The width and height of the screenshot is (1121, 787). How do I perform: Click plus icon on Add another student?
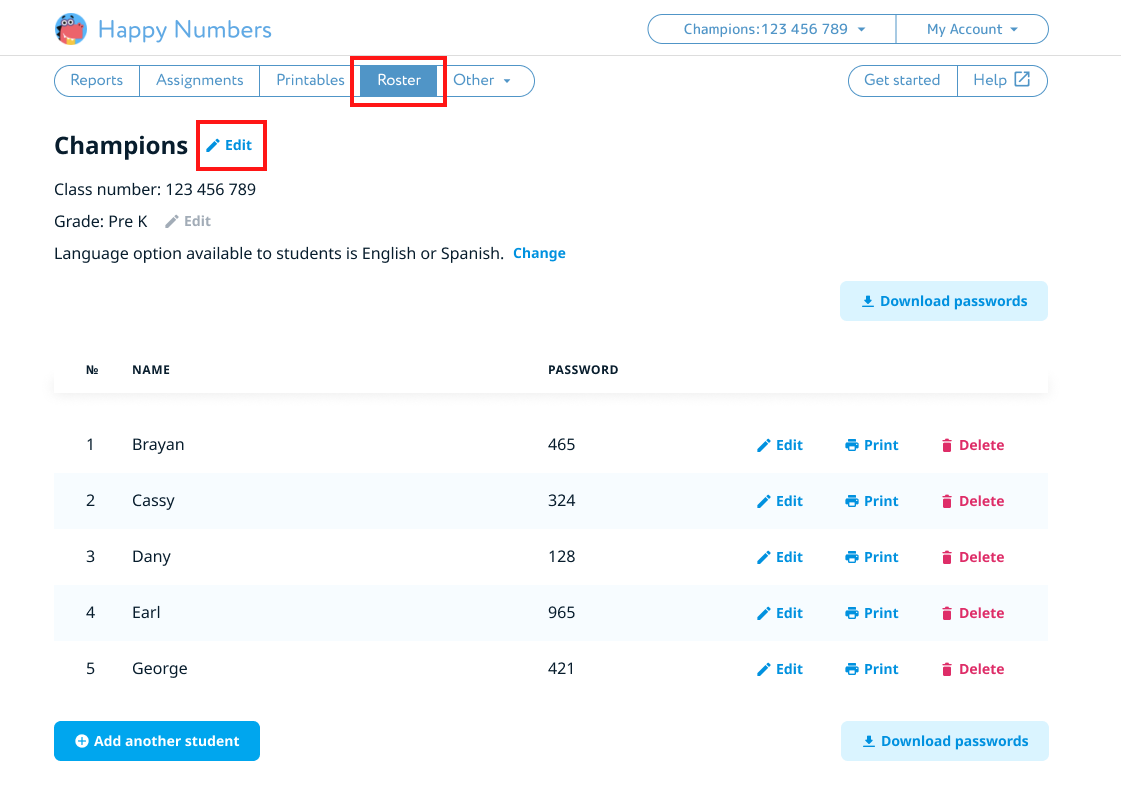coord(82,742)
